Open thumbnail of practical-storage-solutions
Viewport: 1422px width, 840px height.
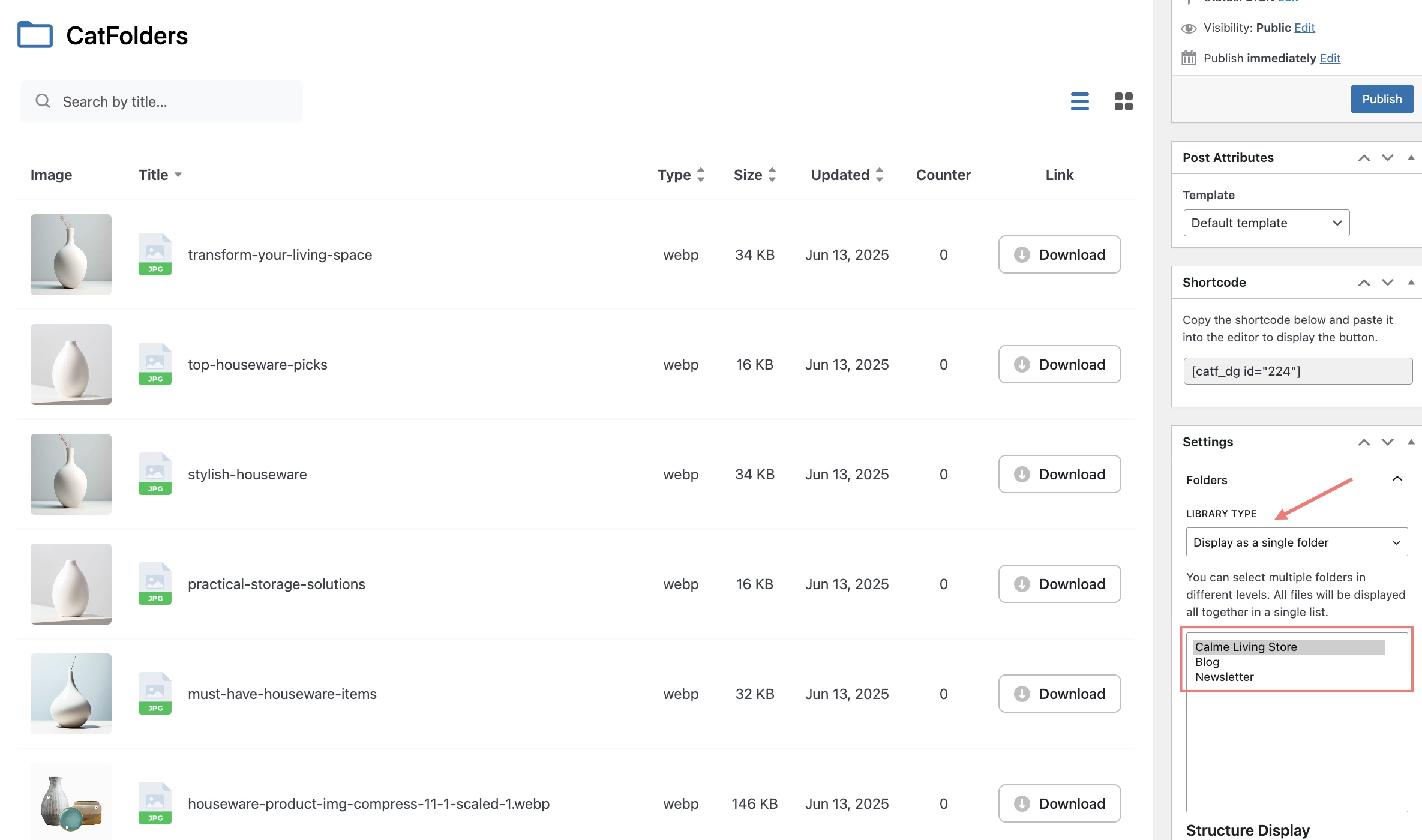point(71,584)
